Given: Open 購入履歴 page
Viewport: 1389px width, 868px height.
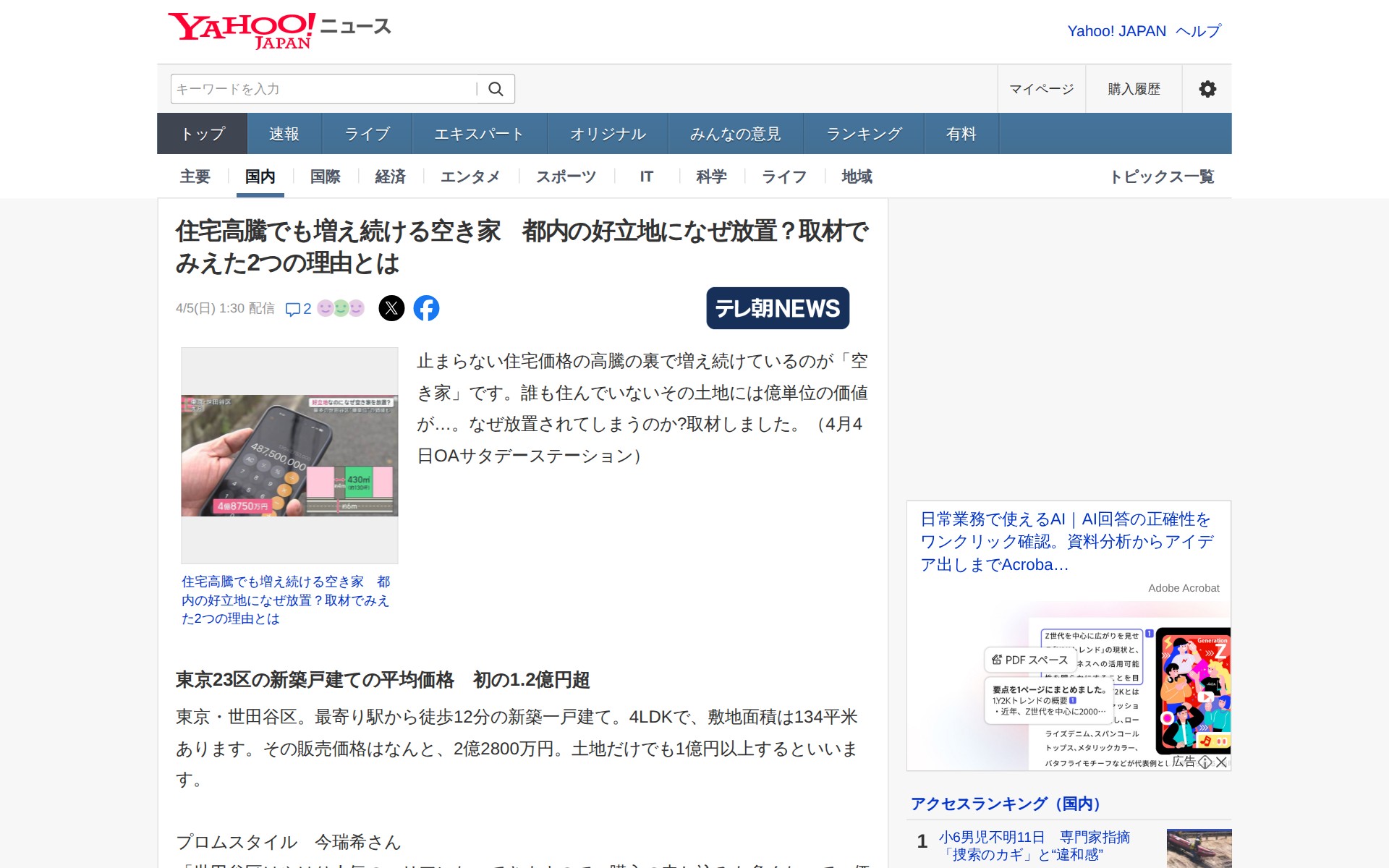Looking at the screenshot, I should 1134,89.
